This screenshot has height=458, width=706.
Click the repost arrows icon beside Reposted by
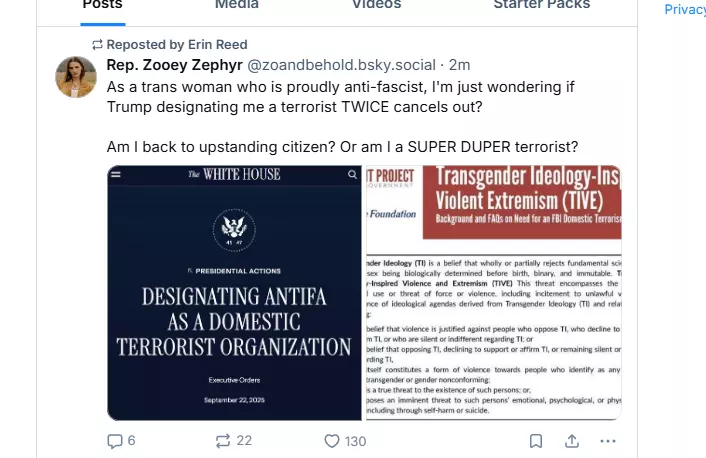click(x=97, y=45)
